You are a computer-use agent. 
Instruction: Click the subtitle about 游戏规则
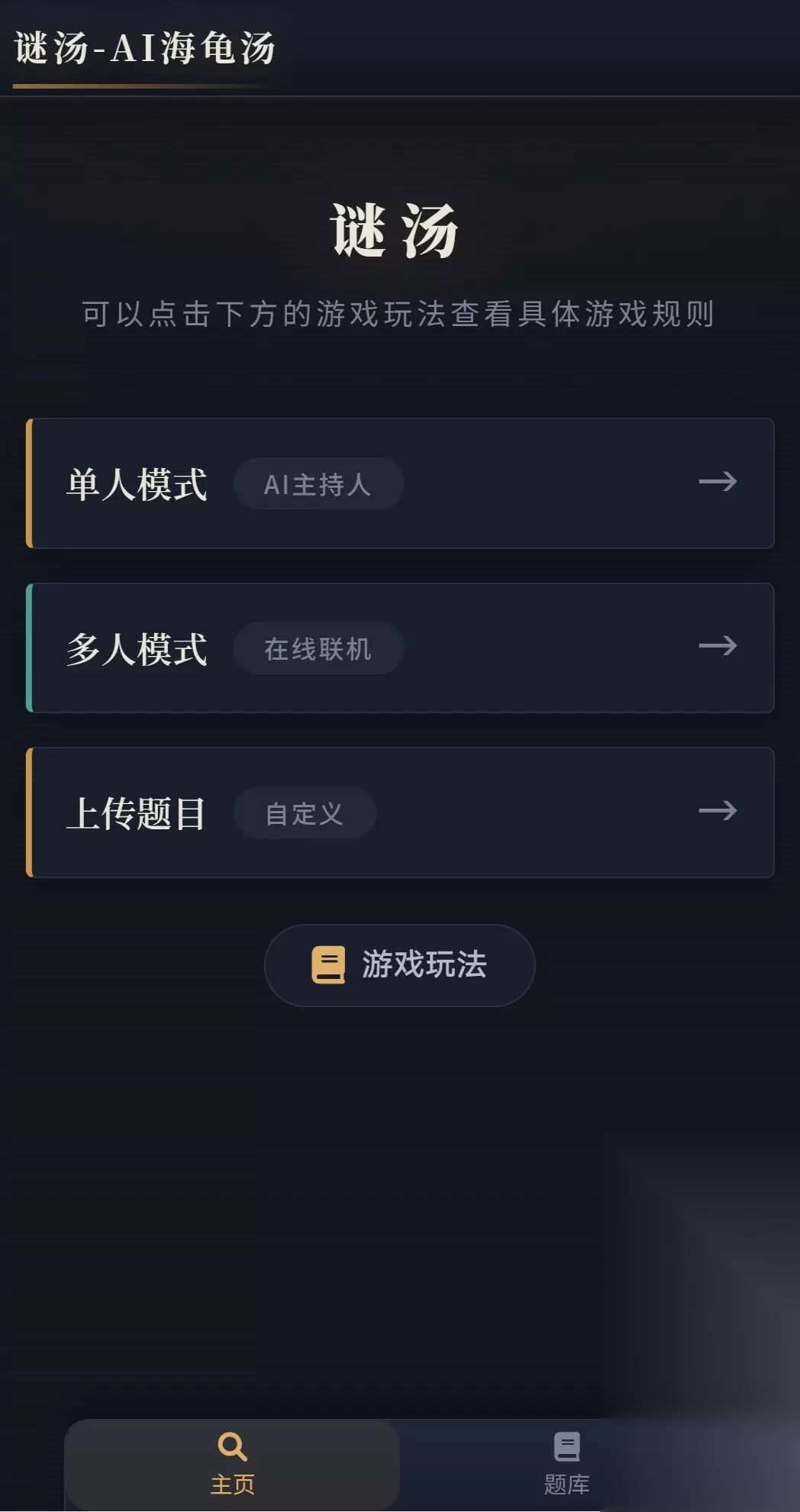coord(399,314)
